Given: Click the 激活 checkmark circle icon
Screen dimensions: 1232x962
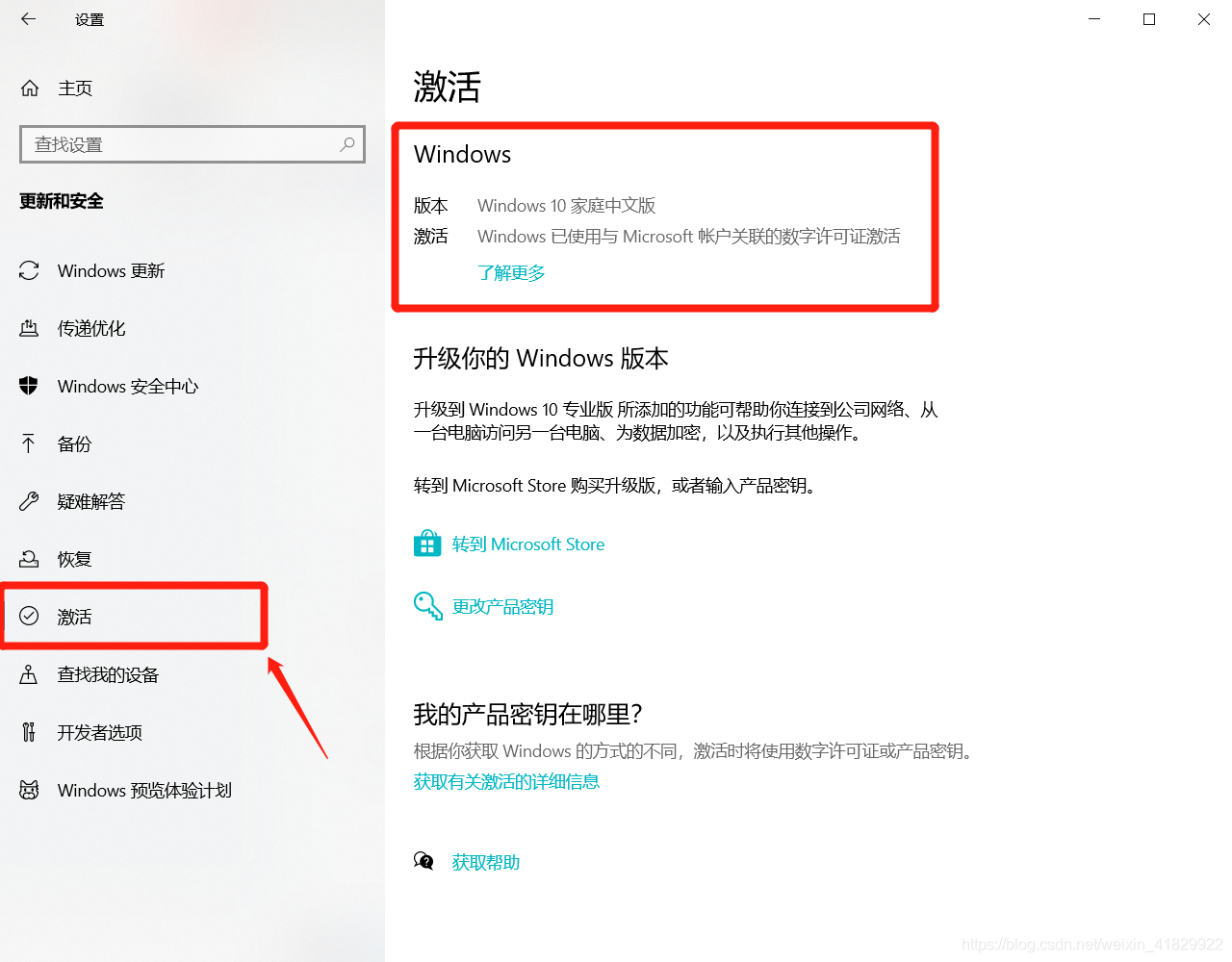Looking at the screenshot, I should coord(29,617).
